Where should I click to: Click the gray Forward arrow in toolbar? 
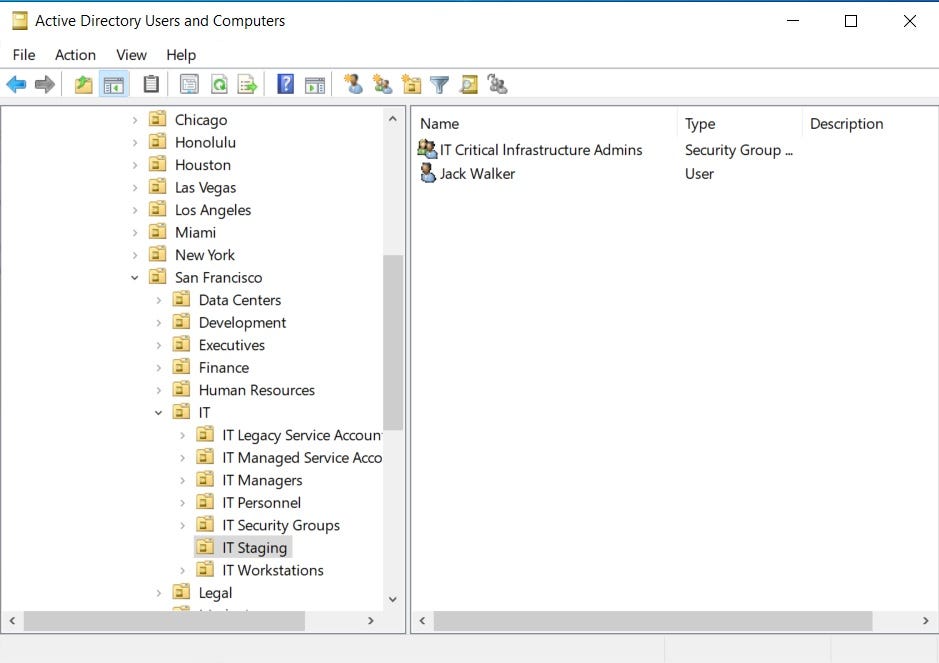click(x=45, y=84)
